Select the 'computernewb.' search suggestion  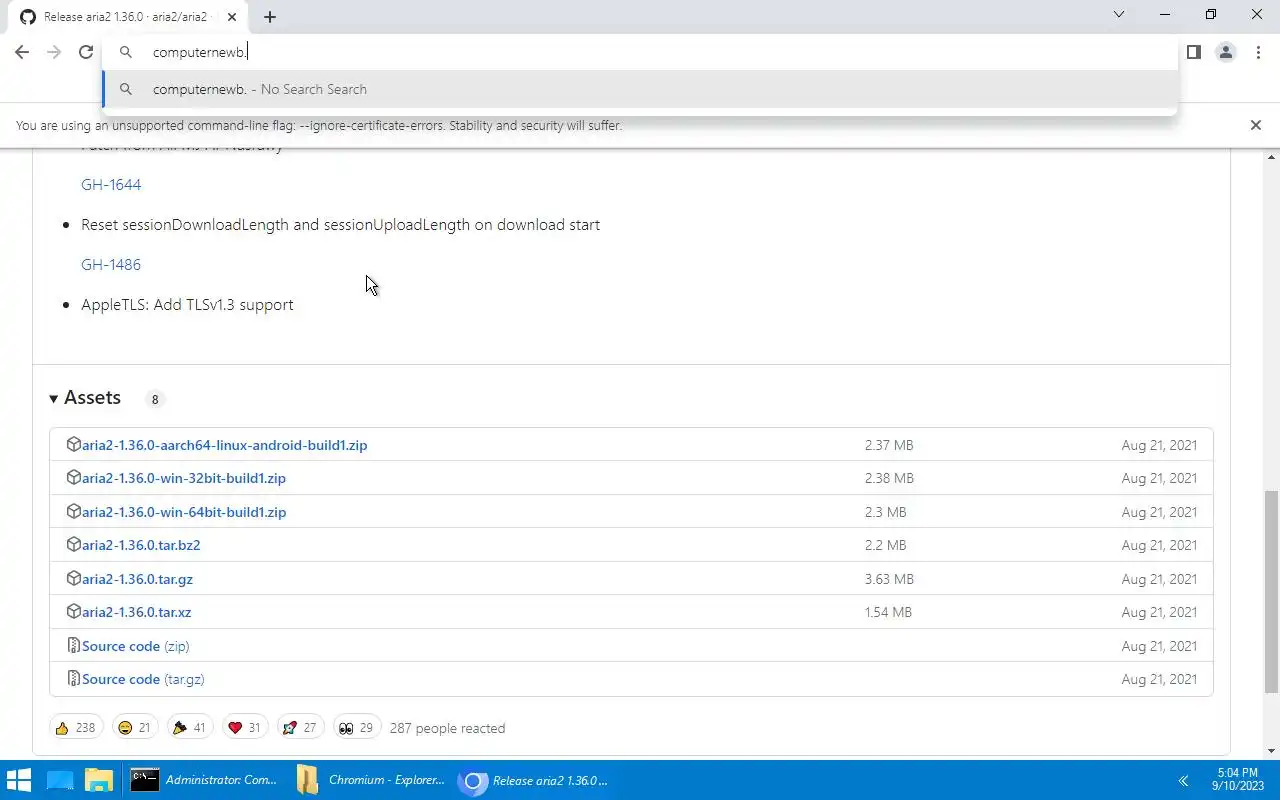(x=640, y=89)
